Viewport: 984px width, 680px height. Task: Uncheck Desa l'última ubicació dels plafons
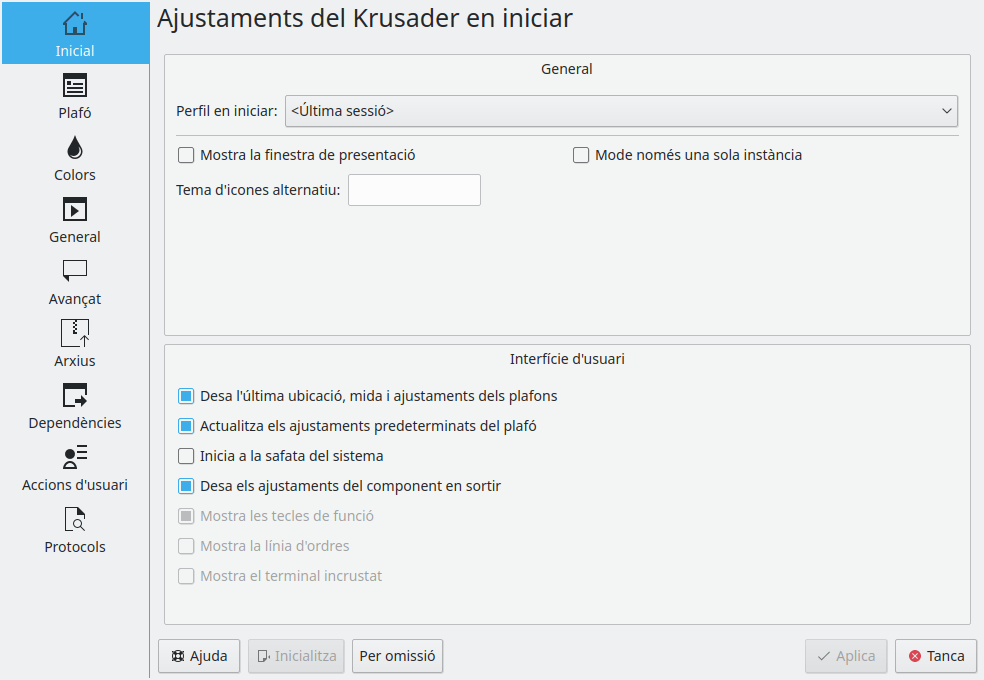[x=186, y=396]
